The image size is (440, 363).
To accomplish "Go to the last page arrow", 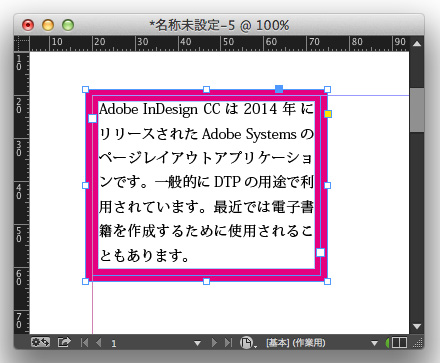I will [228, 342].
